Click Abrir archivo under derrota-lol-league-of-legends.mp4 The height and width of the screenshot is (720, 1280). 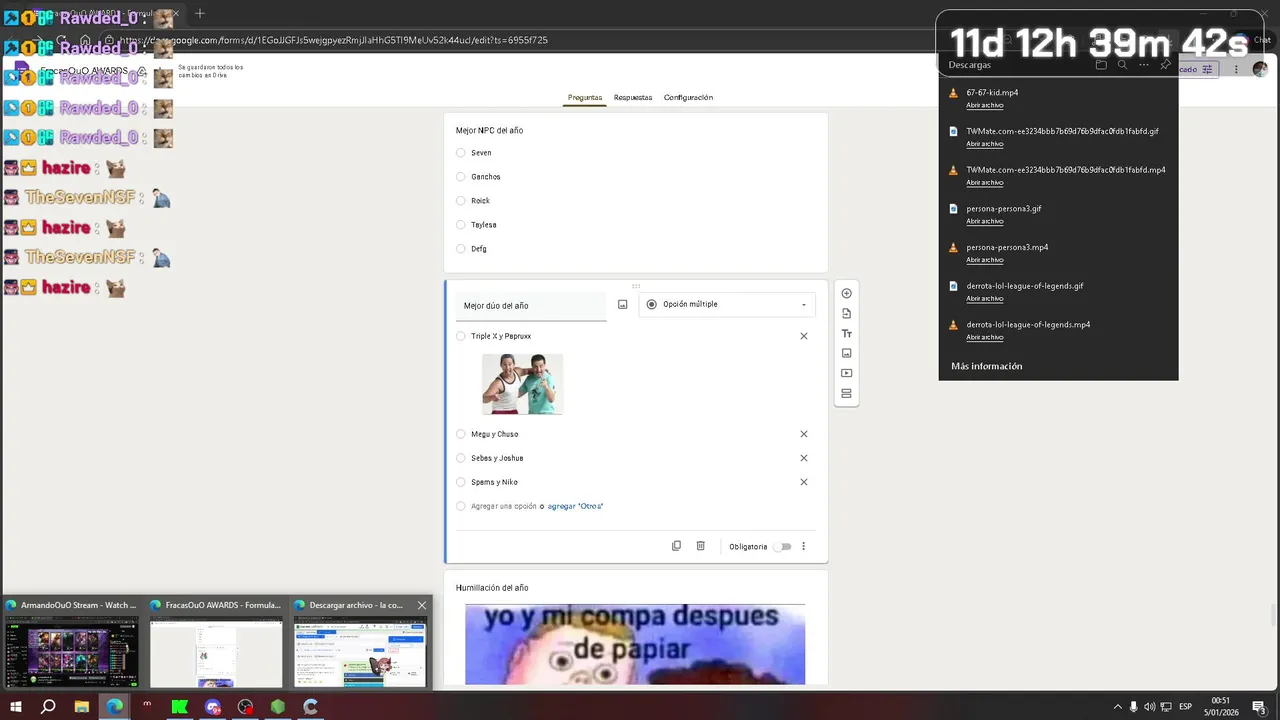(x=985, y=337)
